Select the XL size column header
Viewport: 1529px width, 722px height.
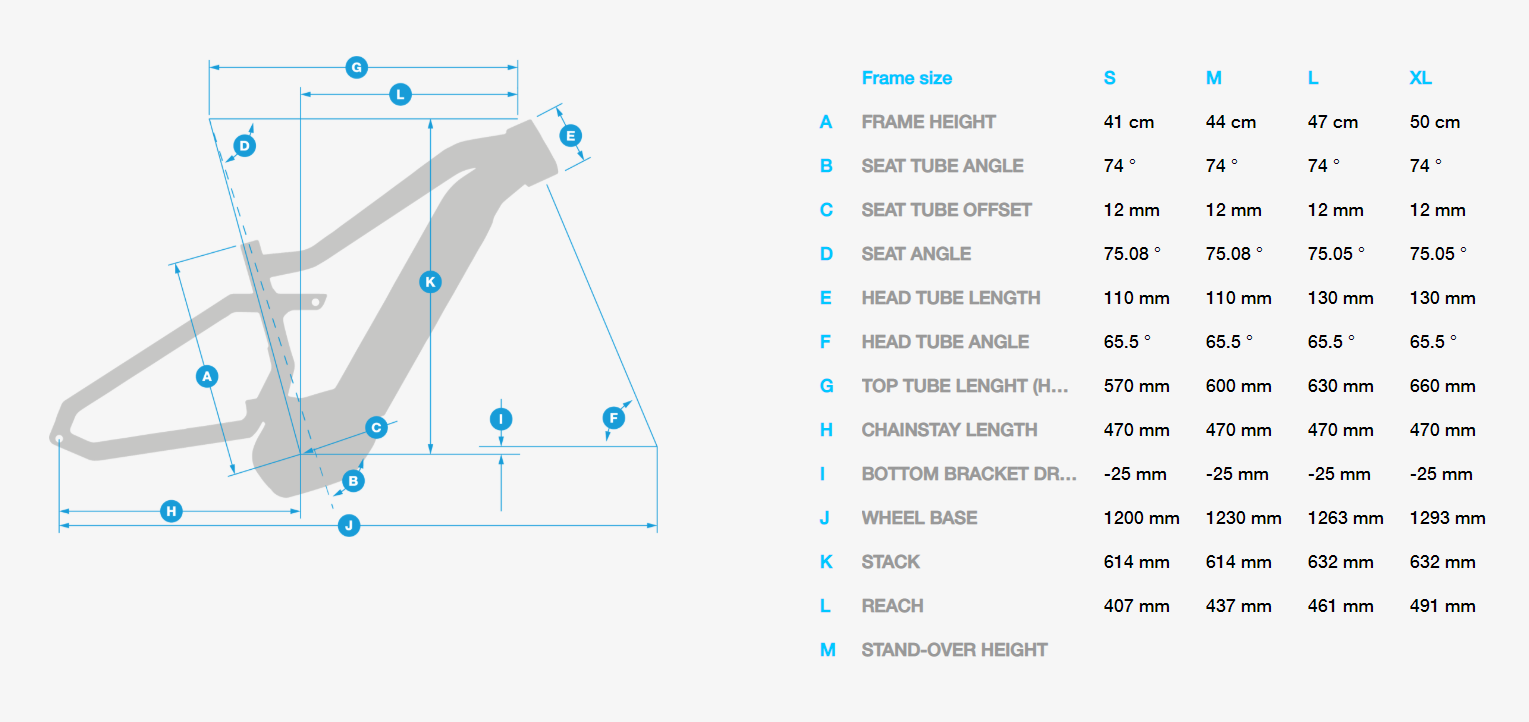click(x=1420, y=78)
